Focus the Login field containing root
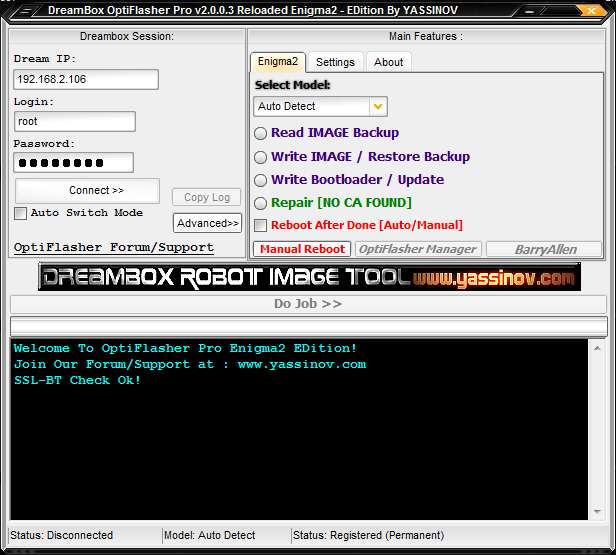 pyautogui.click(x=75, y=121)
